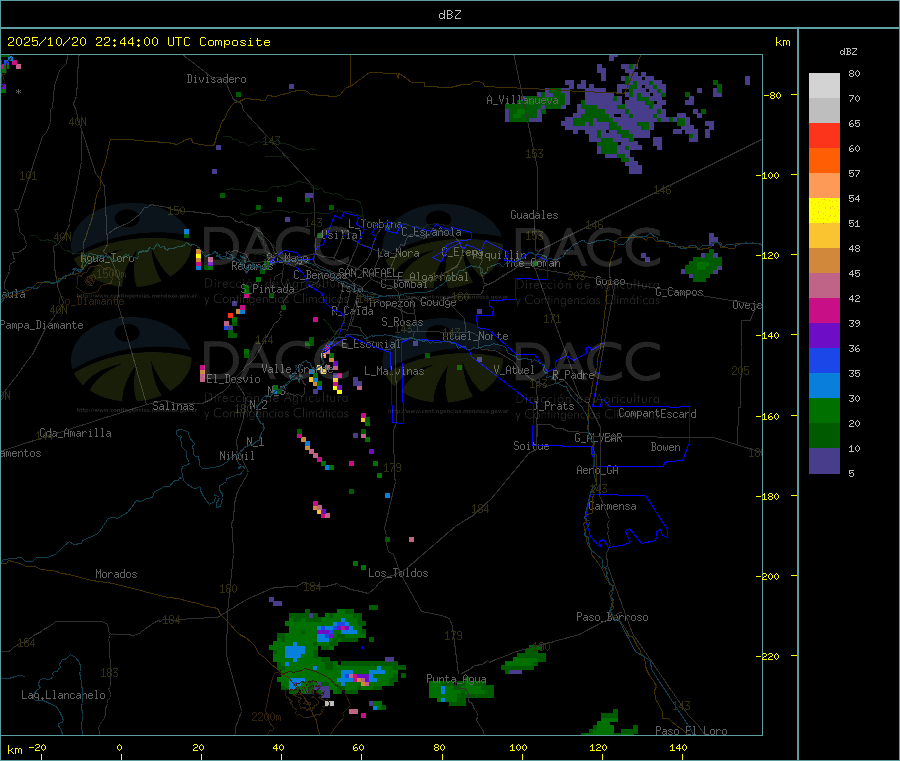Click the L_Malvinas location label
Viewport: 900px width, 761px height.
pyautogui.click(x=394, y=371)
